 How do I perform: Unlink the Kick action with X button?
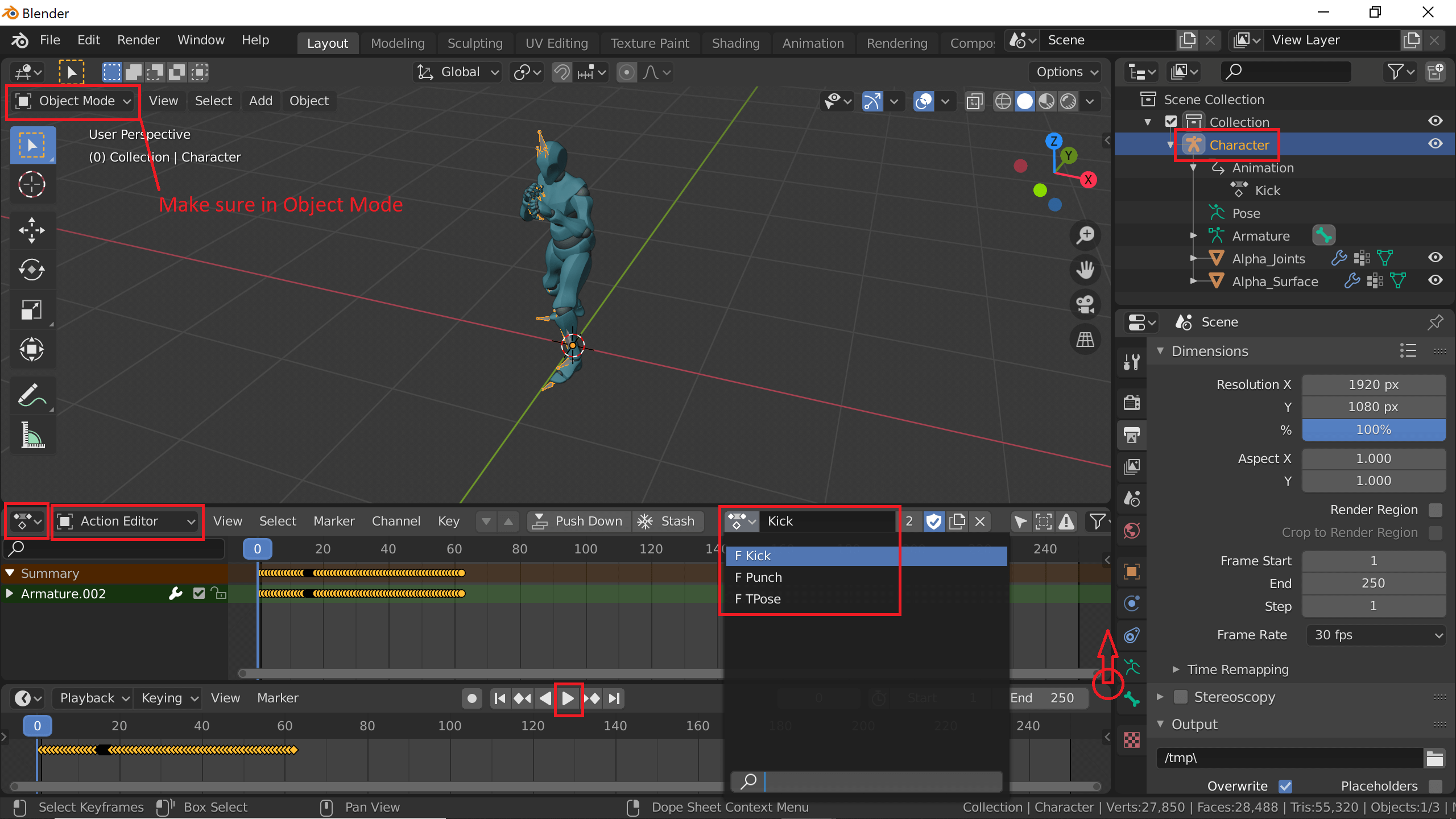(x=980, y=521)
